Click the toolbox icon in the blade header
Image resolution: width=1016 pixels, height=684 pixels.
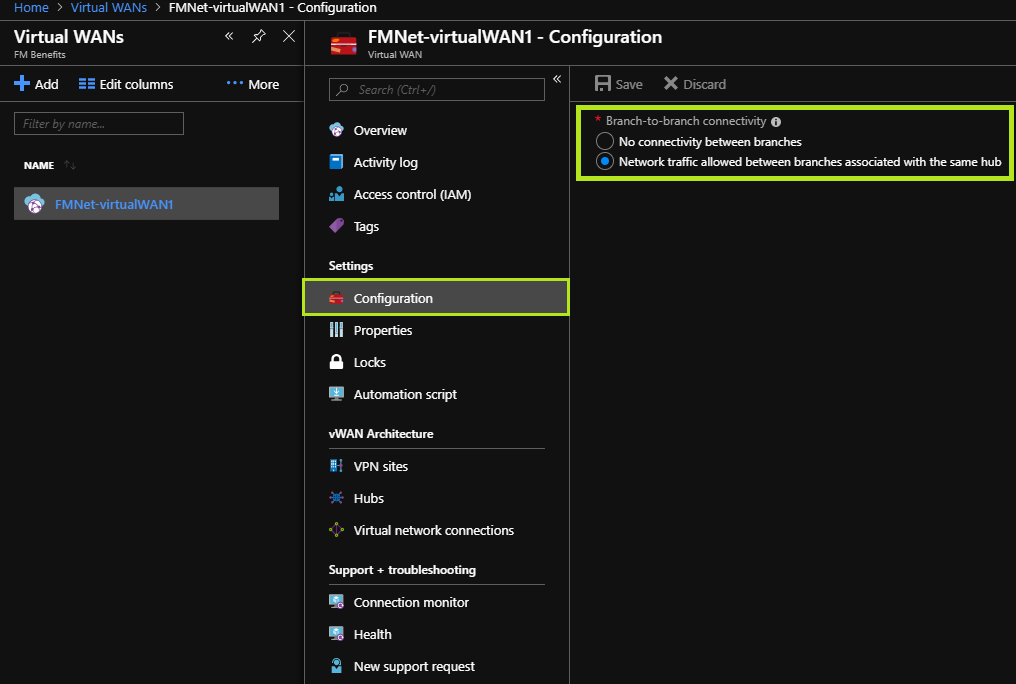(x=343, y=44)
